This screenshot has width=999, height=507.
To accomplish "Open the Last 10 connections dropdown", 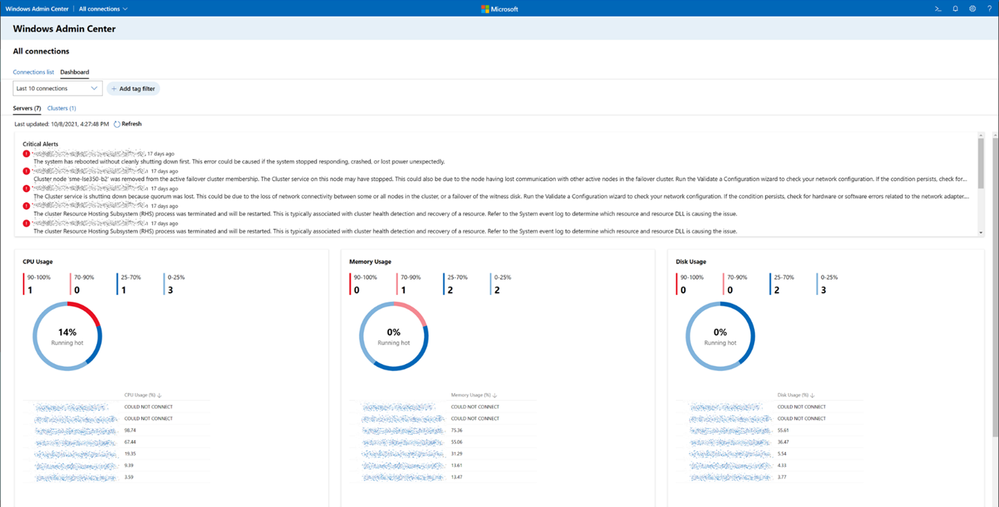I will tap(57, 89).
